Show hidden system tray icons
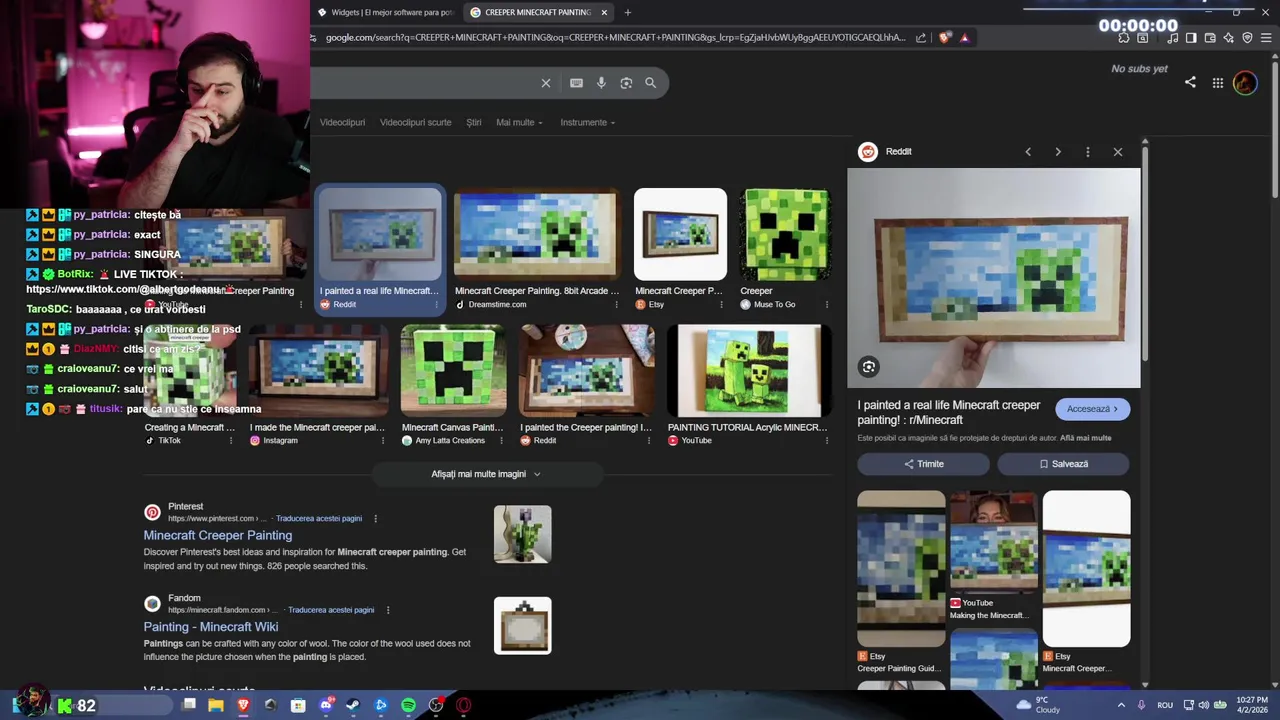 click(x=1121, y=705)
